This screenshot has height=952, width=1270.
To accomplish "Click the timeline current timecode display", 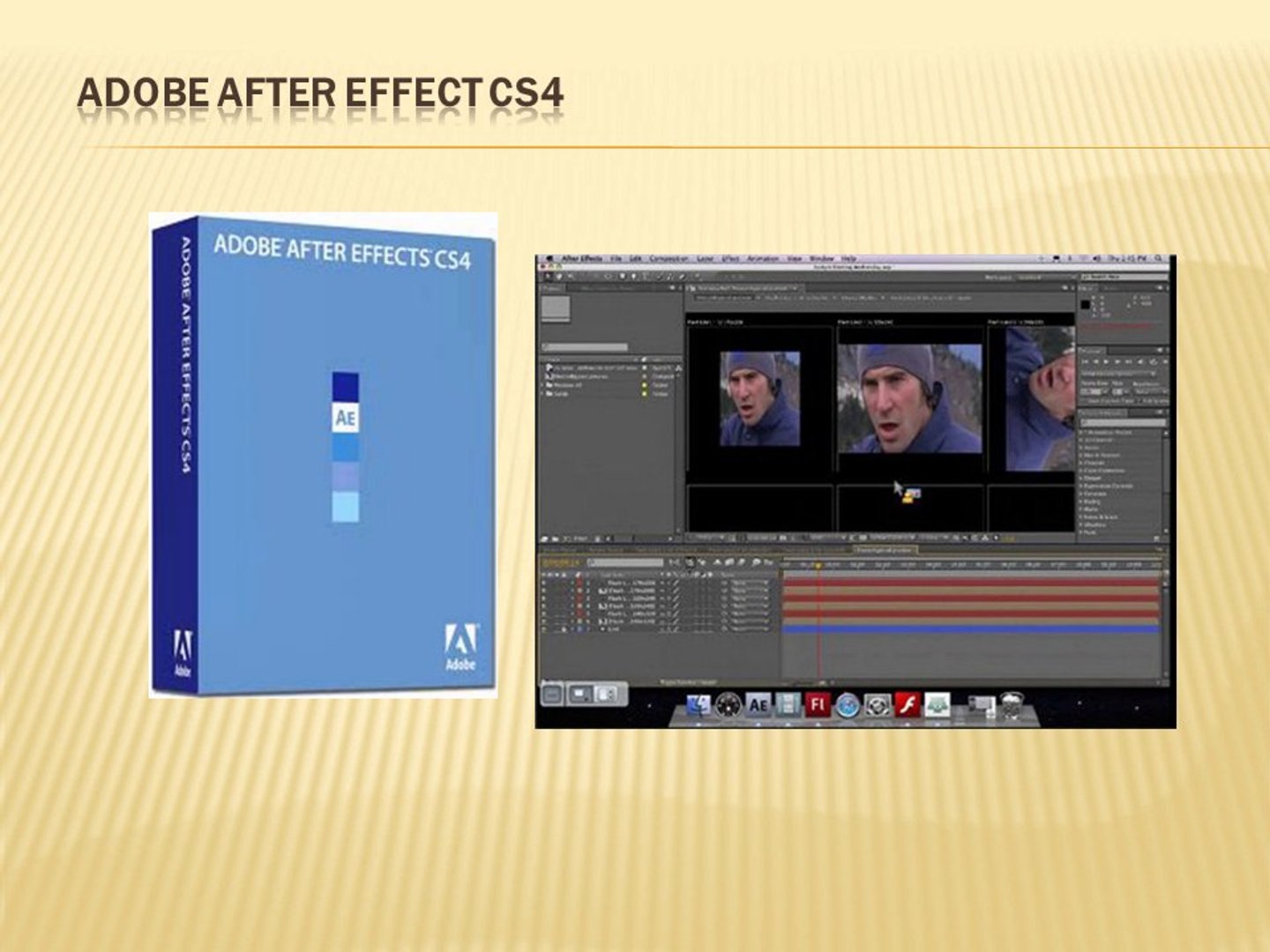I will coord(560,562).
